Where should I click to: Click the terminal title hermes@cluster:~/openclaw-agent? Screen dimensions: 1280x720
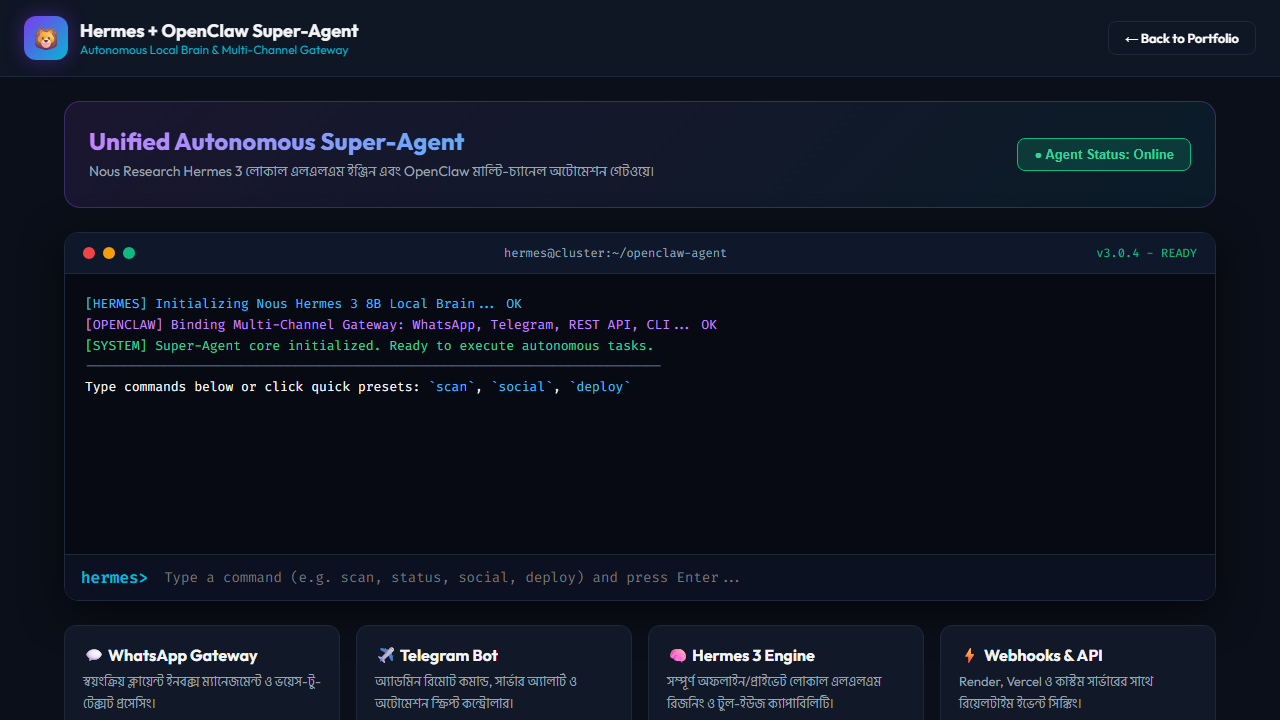[x=615, y=253]
